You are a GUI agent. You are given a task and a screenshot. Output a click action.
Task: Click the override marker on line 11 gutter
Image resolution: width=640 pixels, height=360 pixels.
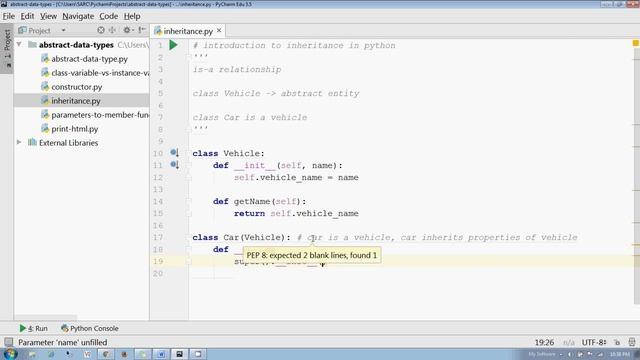(174, 165)
